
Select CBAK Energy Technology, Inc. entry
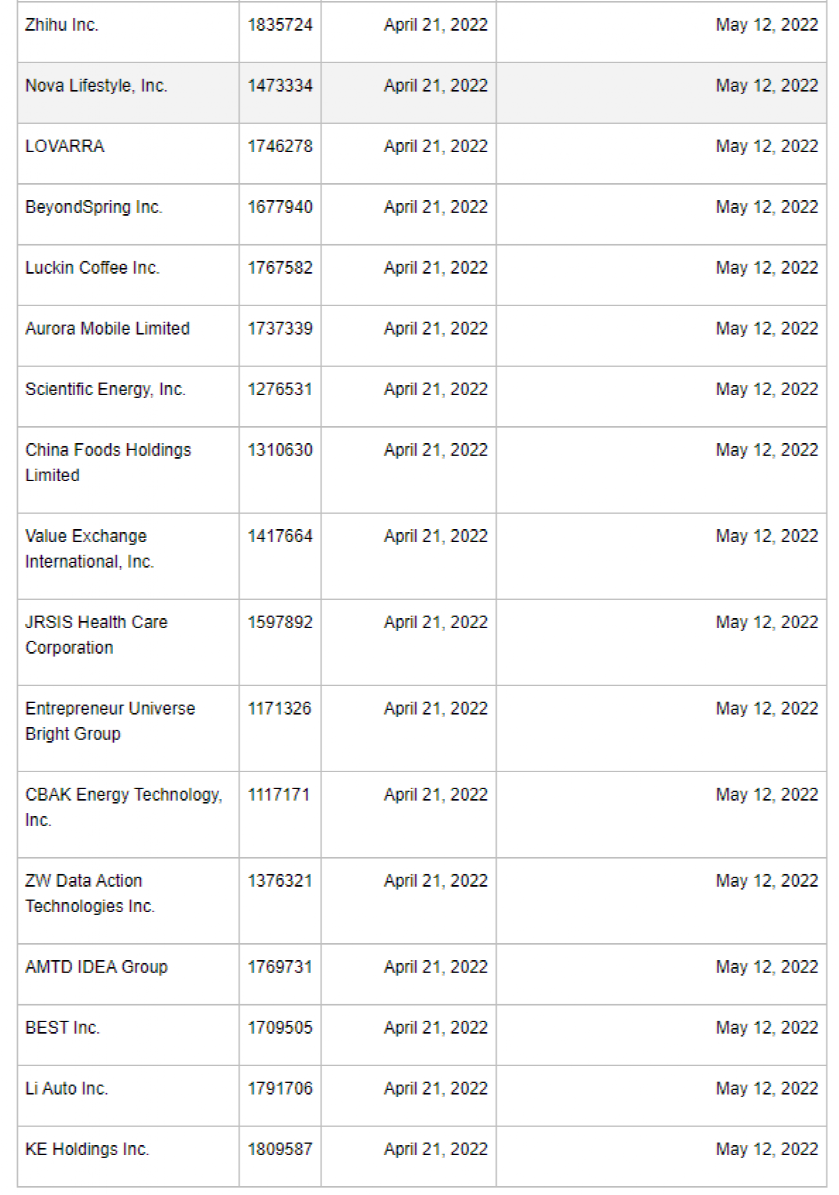point(124,806)
